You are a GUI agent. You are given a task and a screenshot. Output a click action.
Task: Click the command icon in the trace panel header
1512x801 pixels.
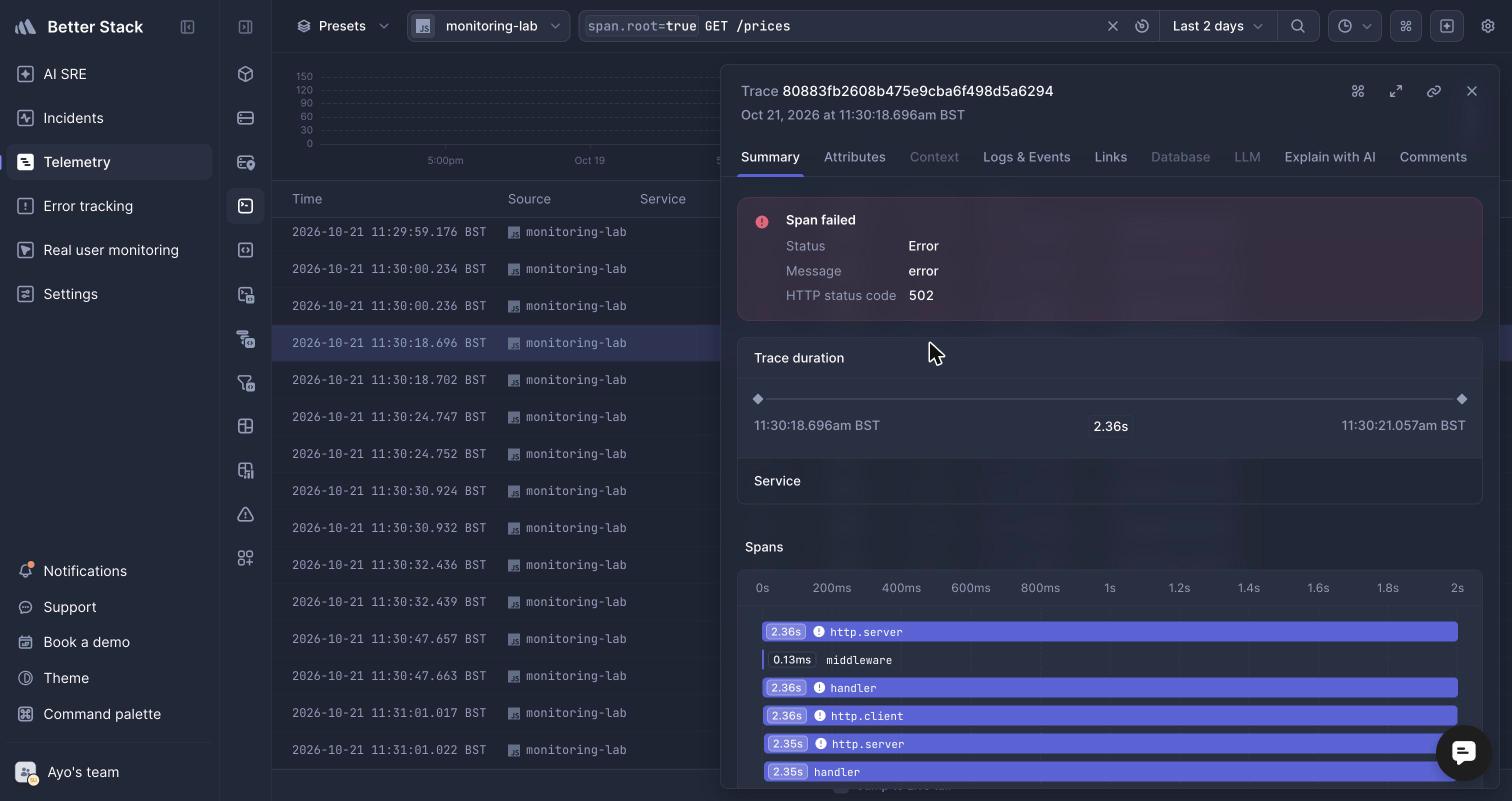[1358, 91]
